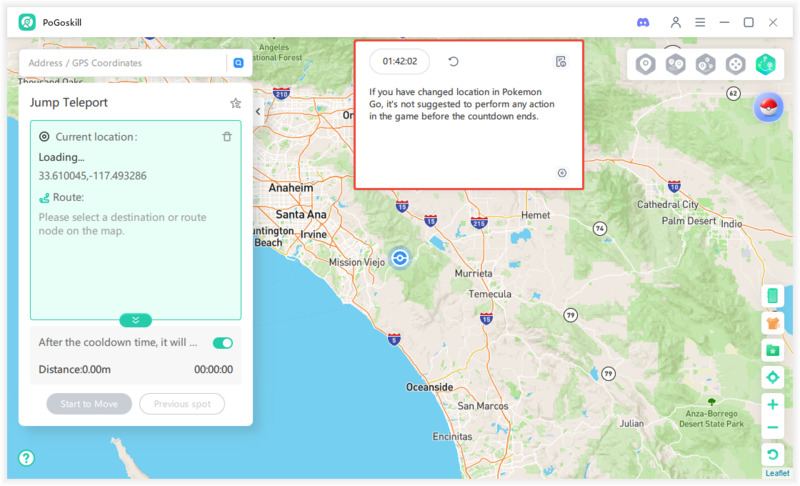Toggle the after-cooldown auto-move switch

[x=223, y=343]
